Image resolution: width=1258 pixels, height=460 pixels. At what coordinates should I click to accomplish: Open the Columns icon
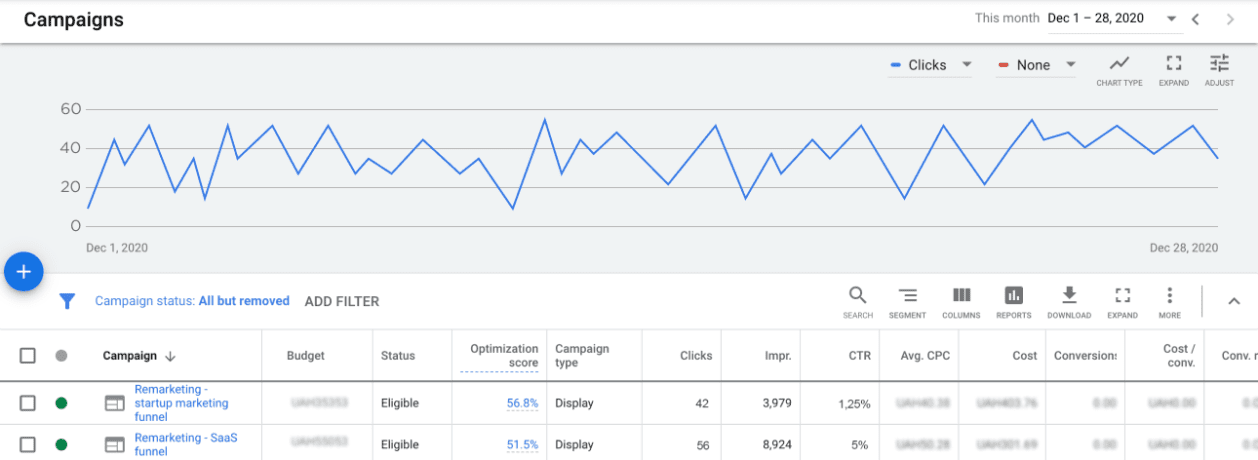[961, 301]
